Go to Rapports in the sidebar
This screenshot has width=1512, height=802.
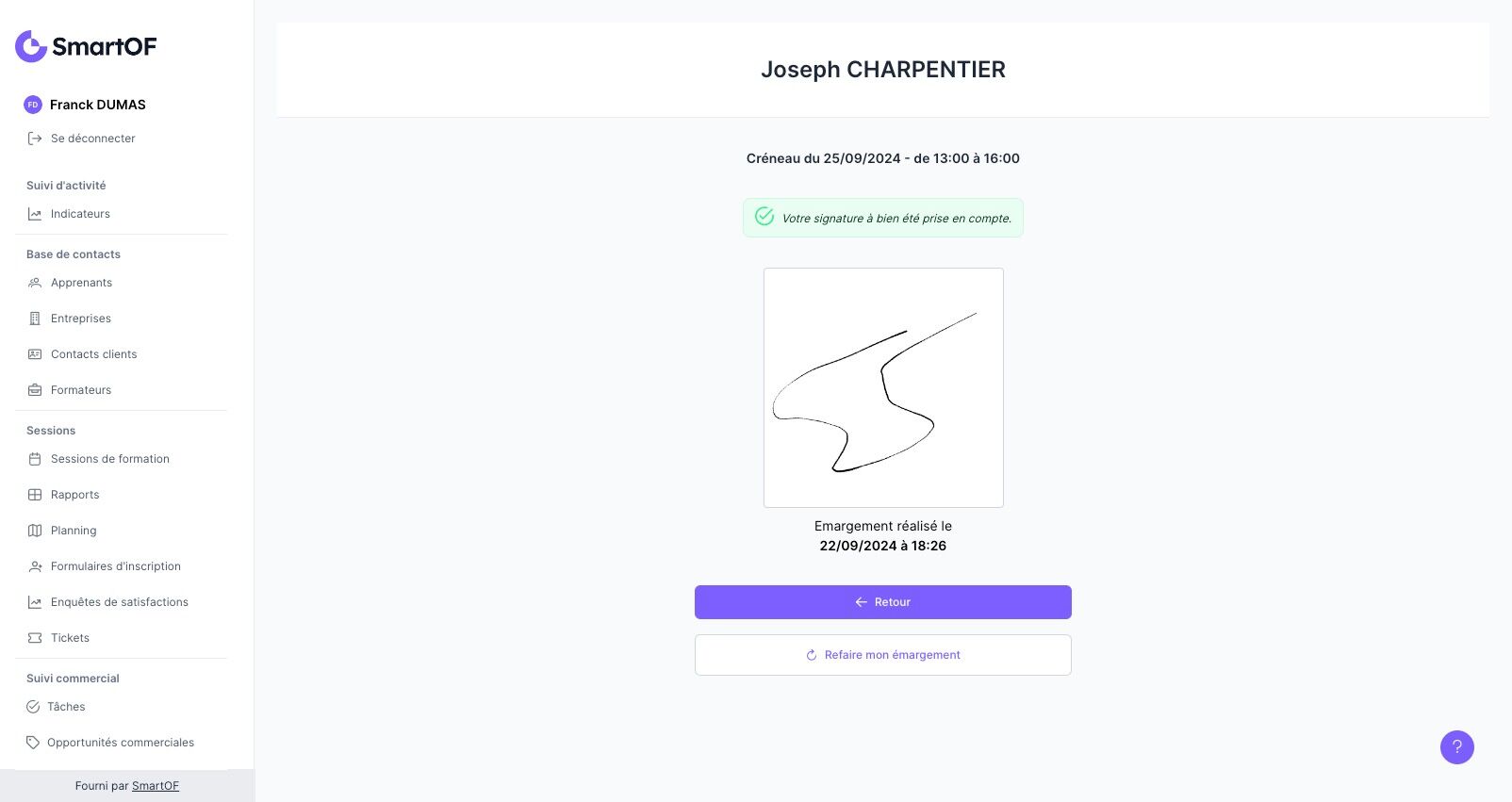(74, 495)
